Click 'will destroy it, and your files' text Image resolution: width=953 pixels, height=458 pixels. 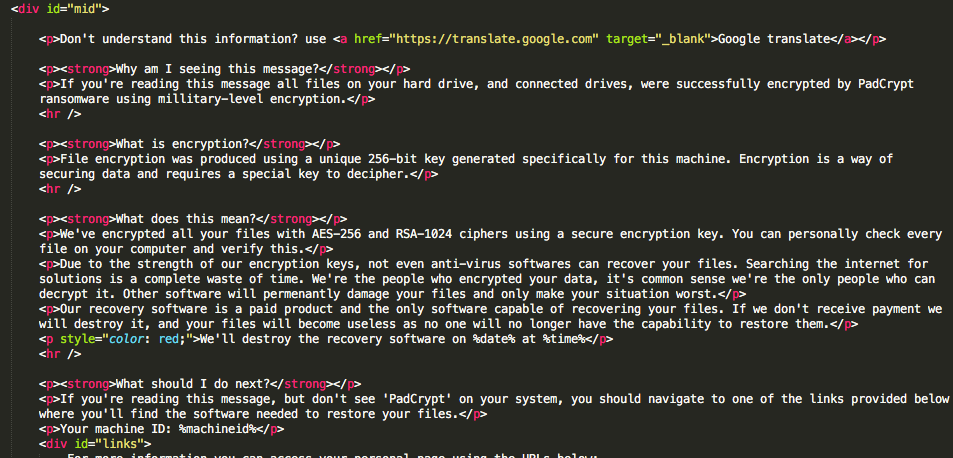[x=147, y=324]
